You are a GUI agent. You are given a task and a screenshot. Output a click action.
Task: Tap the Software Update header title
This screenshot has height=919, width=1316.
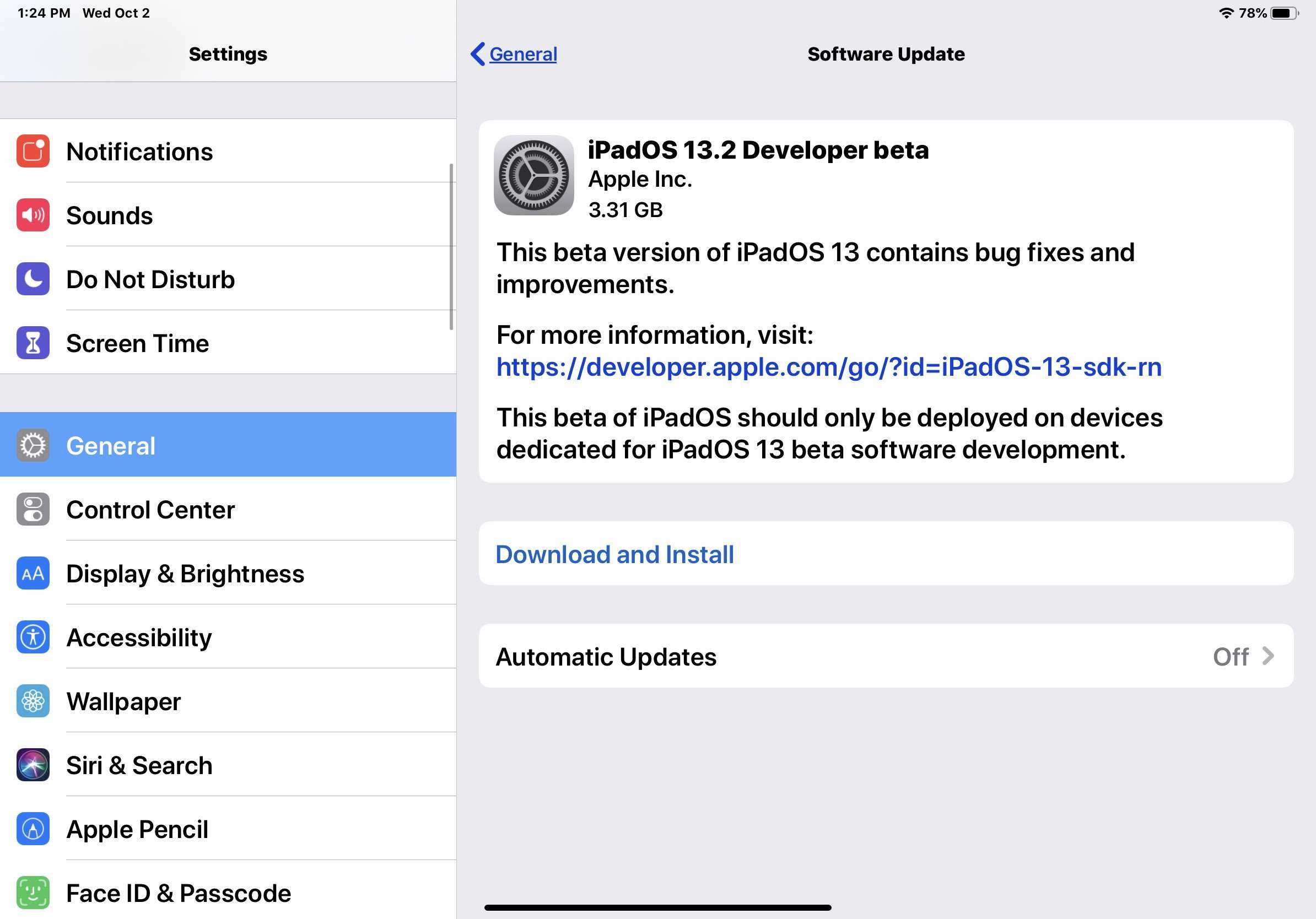point(886,54)
